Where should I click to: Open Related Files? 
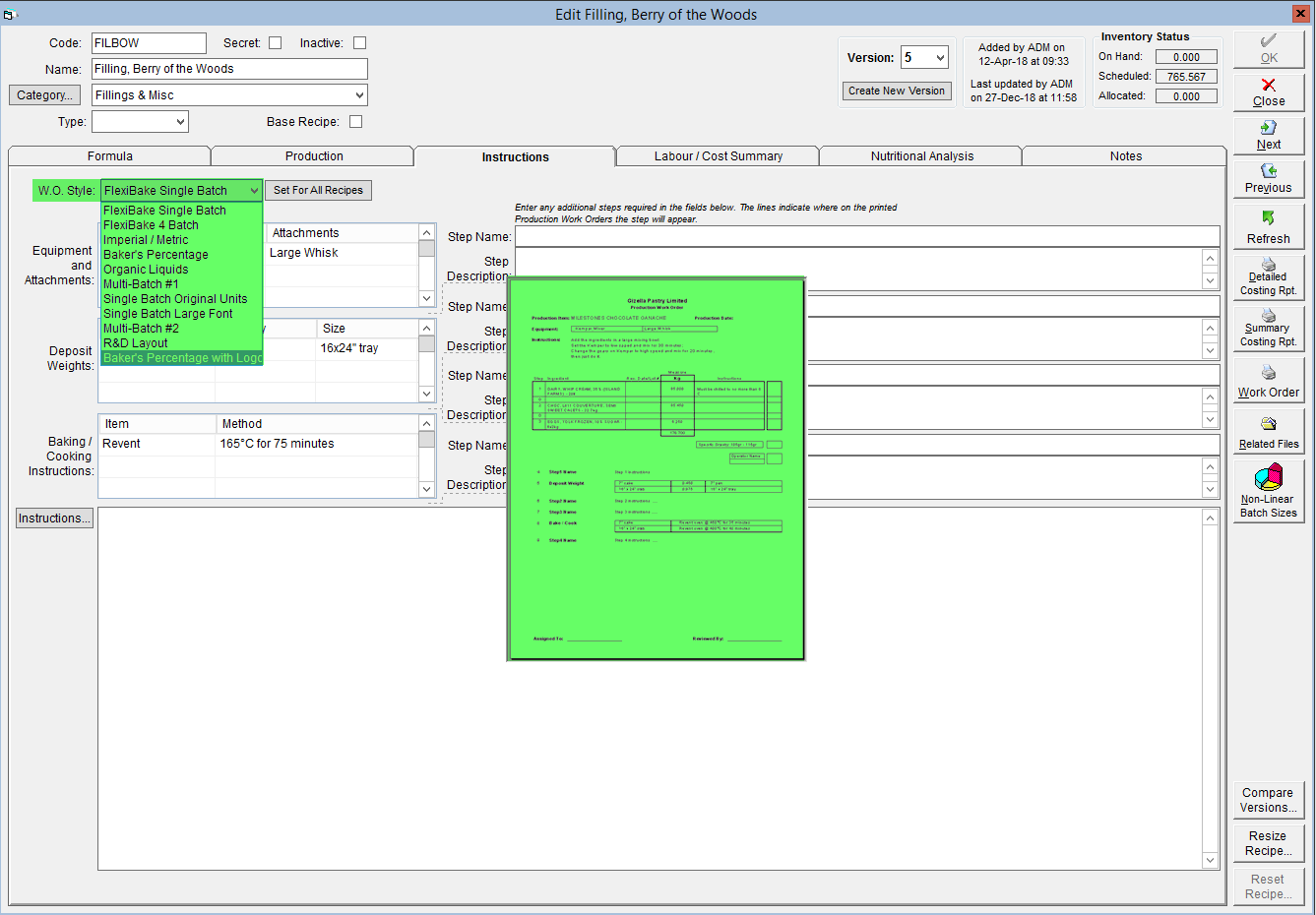pos(1269,431)
